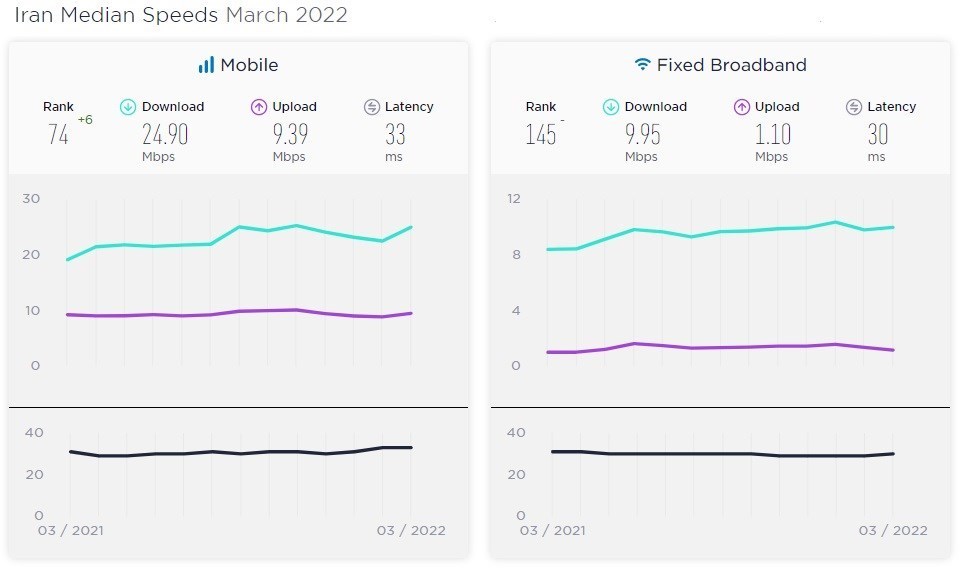The image size is (961, 569).
Task: Click the Fixed Broadband Download icon
Action: (611, 107)
